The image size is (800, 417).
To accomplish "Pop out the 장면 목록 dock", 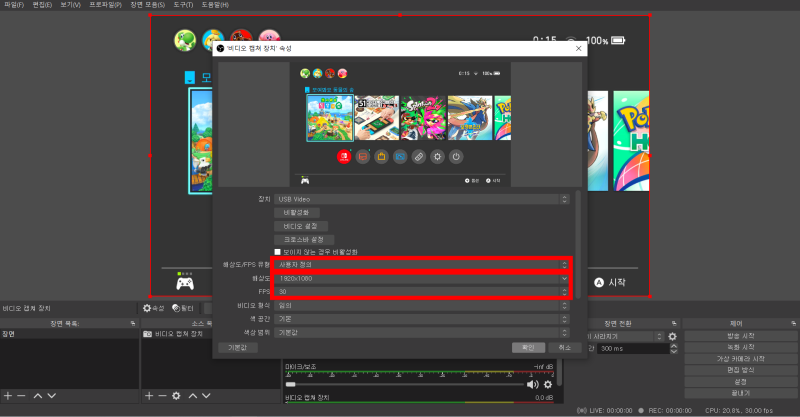I will 133,324.
